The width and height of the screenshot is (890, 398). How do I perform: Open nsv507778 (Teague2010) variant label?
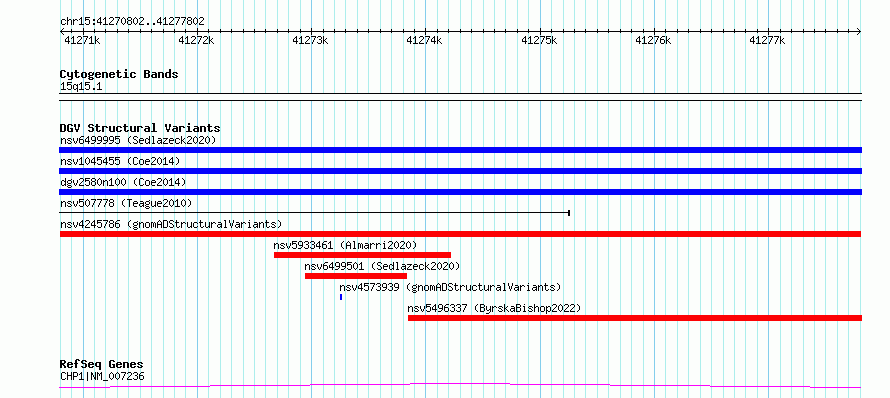click(x=125, y=203)
